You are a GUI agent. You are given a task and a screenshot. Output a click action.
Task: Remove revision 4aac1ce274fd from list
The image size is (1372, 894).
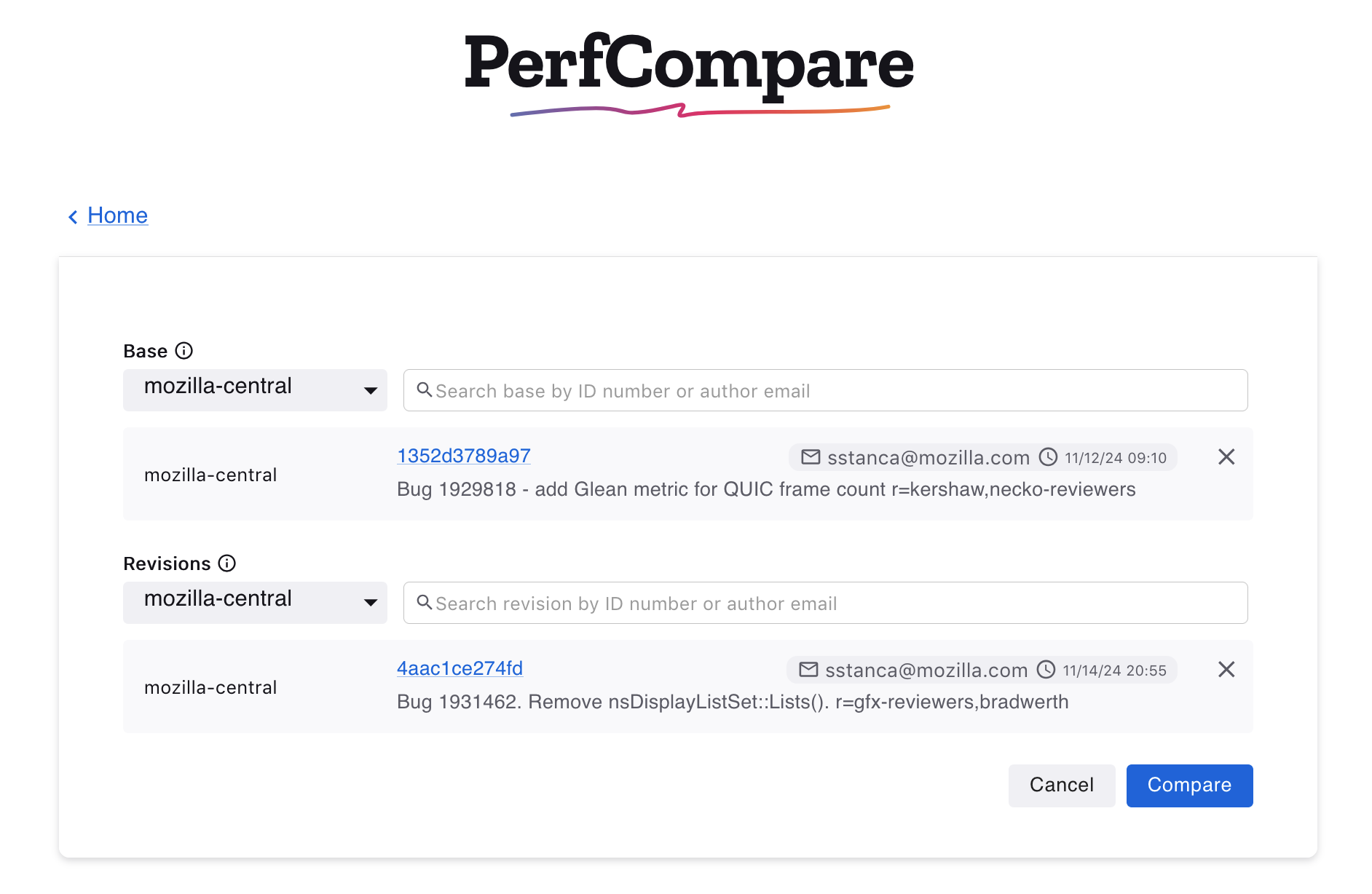(x=1226, y=670)
